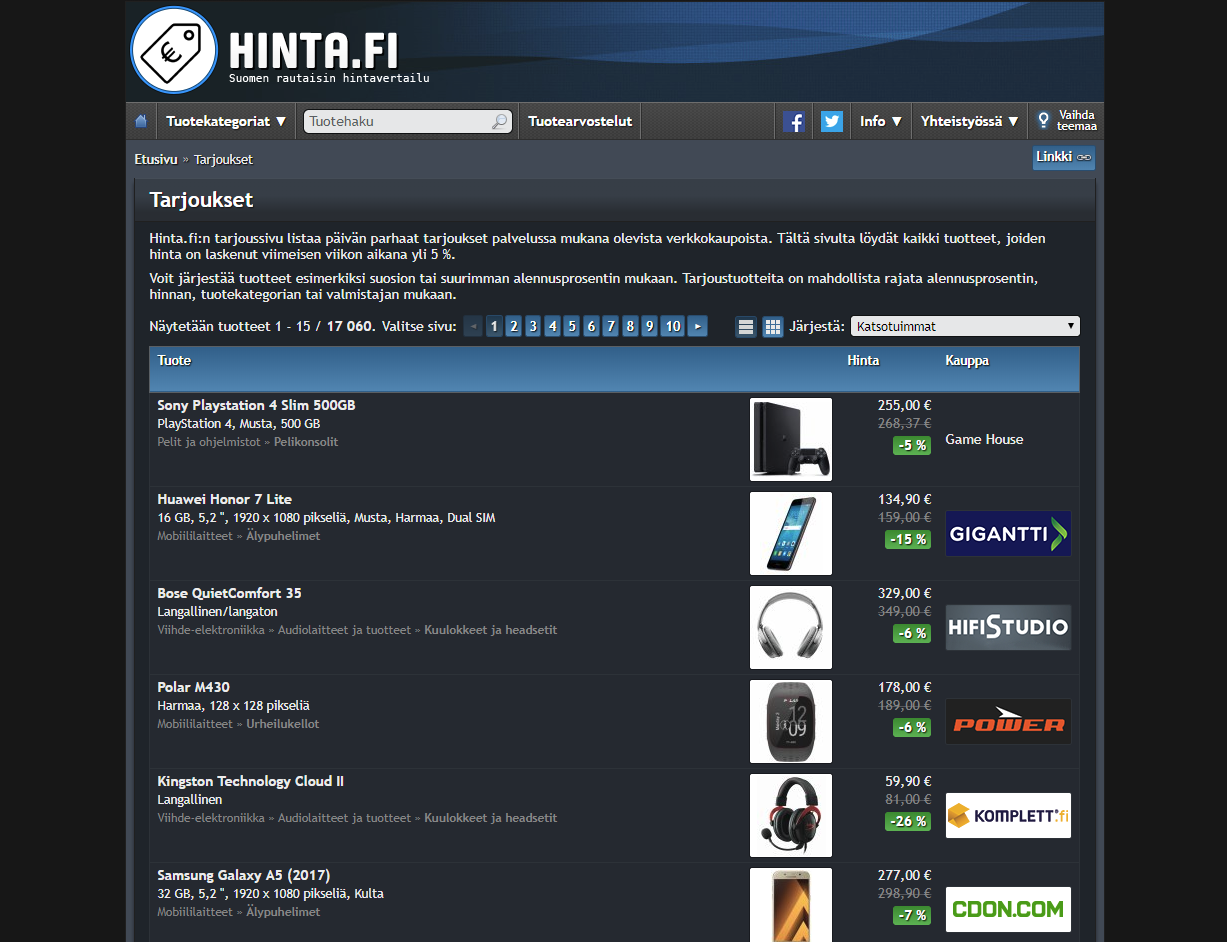Screen dimensions: 1227x942
Task: Open Huawei Honor 7 Lite product
Action: (224, 499)
